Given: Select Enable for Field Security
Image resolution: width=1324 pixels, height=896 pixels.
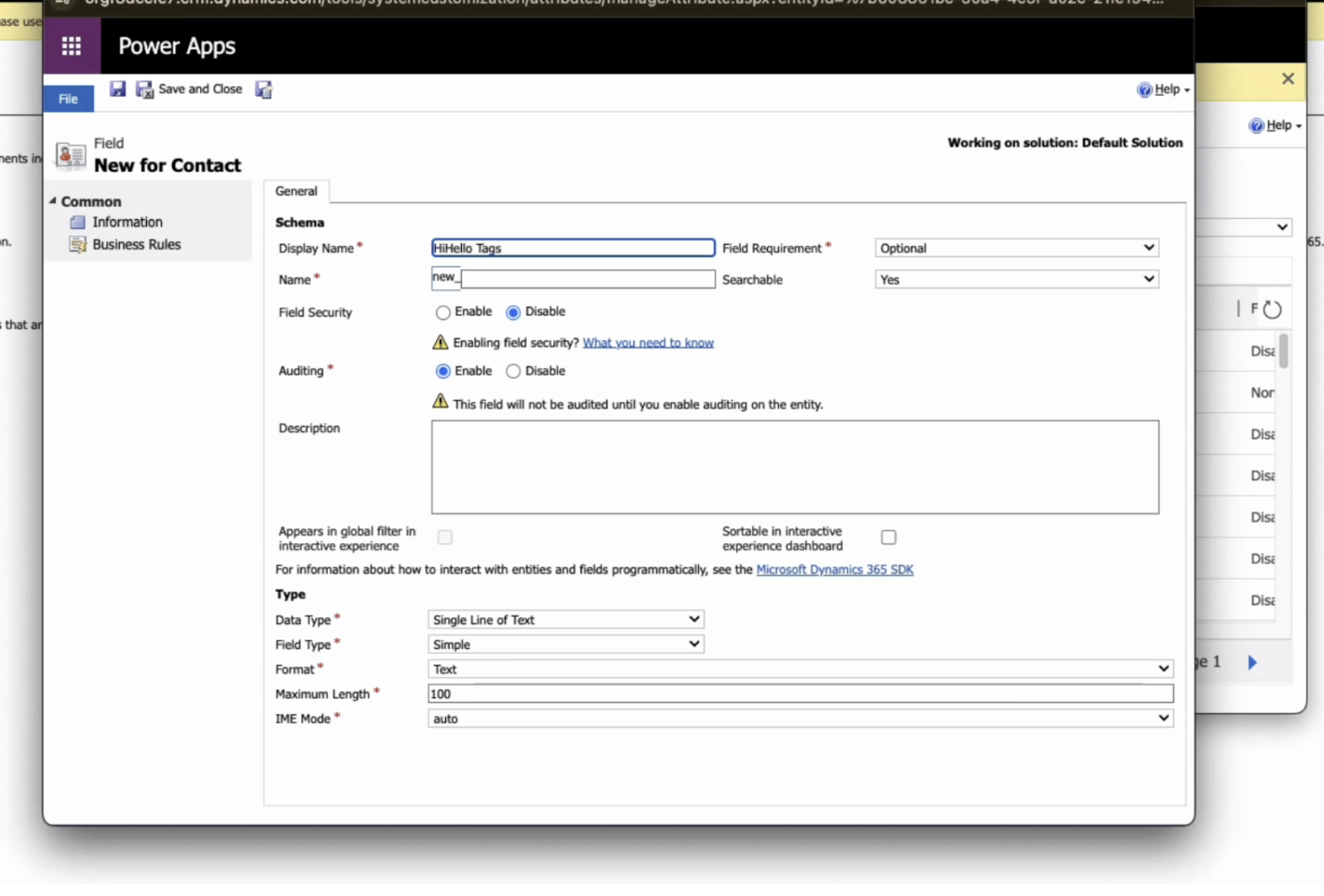Looking at the screenshot, I should pyautogui.click(x=443, y=312).
